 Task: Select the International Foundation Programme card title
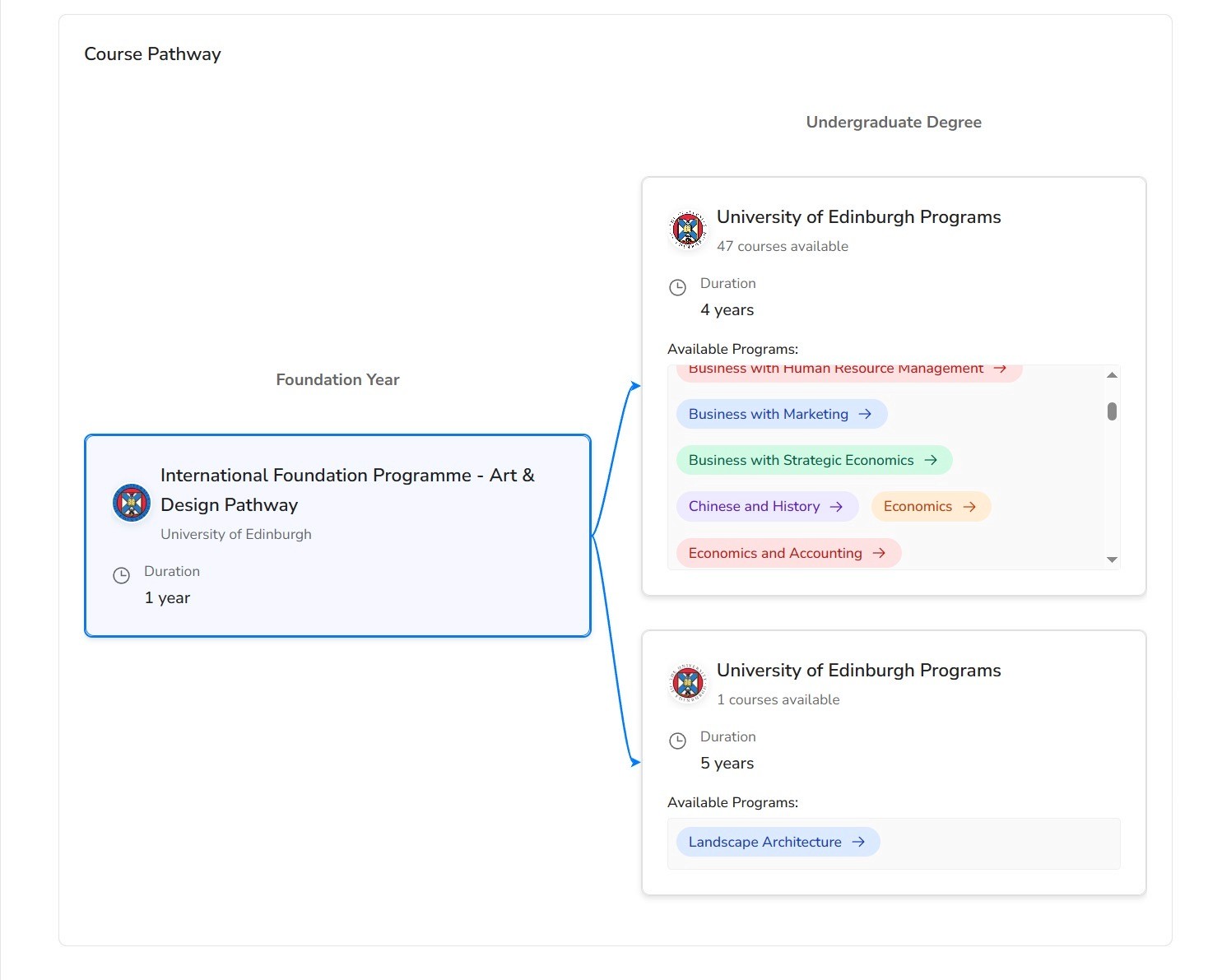point(347,490)
